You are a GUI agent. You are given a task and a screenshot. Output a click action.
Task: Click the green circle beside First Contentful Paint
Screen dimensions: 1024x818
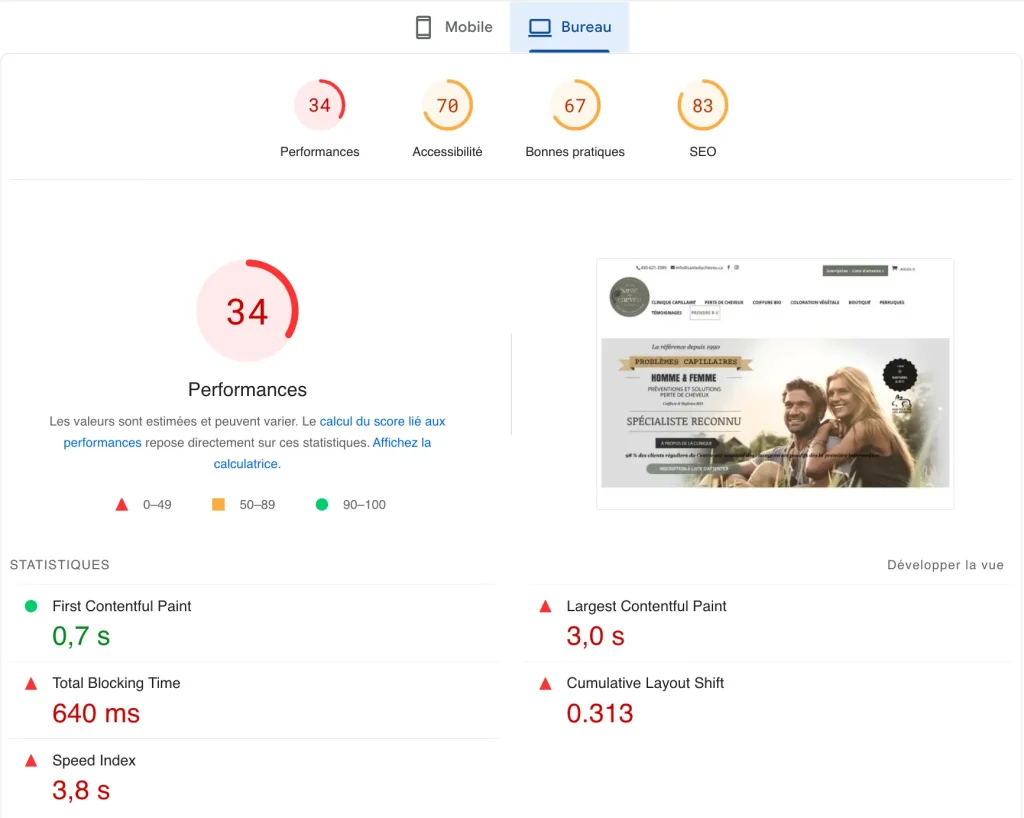(x=31, y=606)
